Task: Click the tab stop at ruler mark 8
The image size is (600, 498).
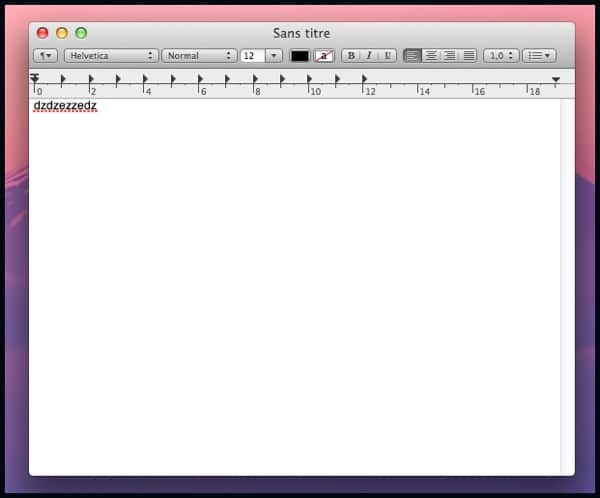Action: (x=255, y=79)
